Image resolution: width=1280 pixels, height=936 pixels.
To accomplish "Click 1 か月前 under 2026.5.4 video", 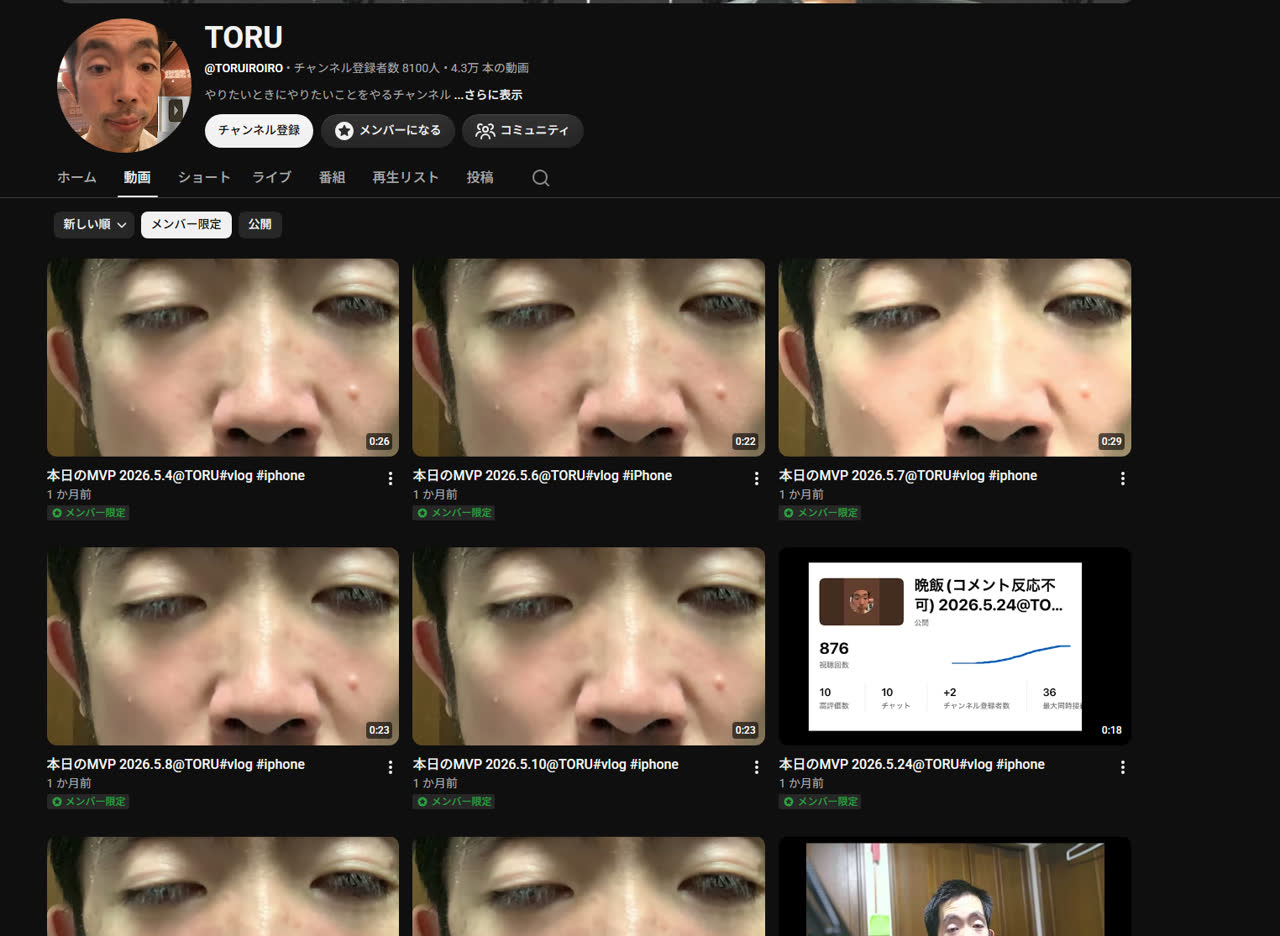I will point(70,494).
